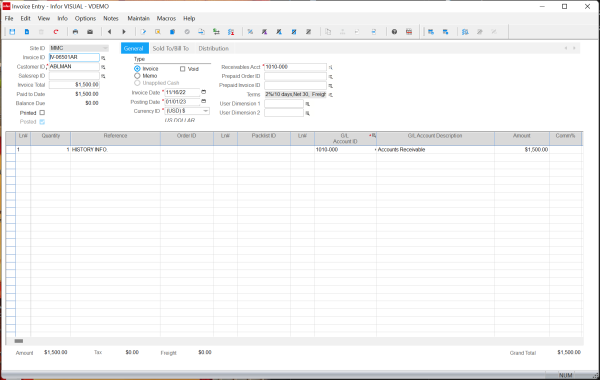
Task: Click the Accounts Receivable description cell
Action: pyautogui.click(x=435, y=150)
